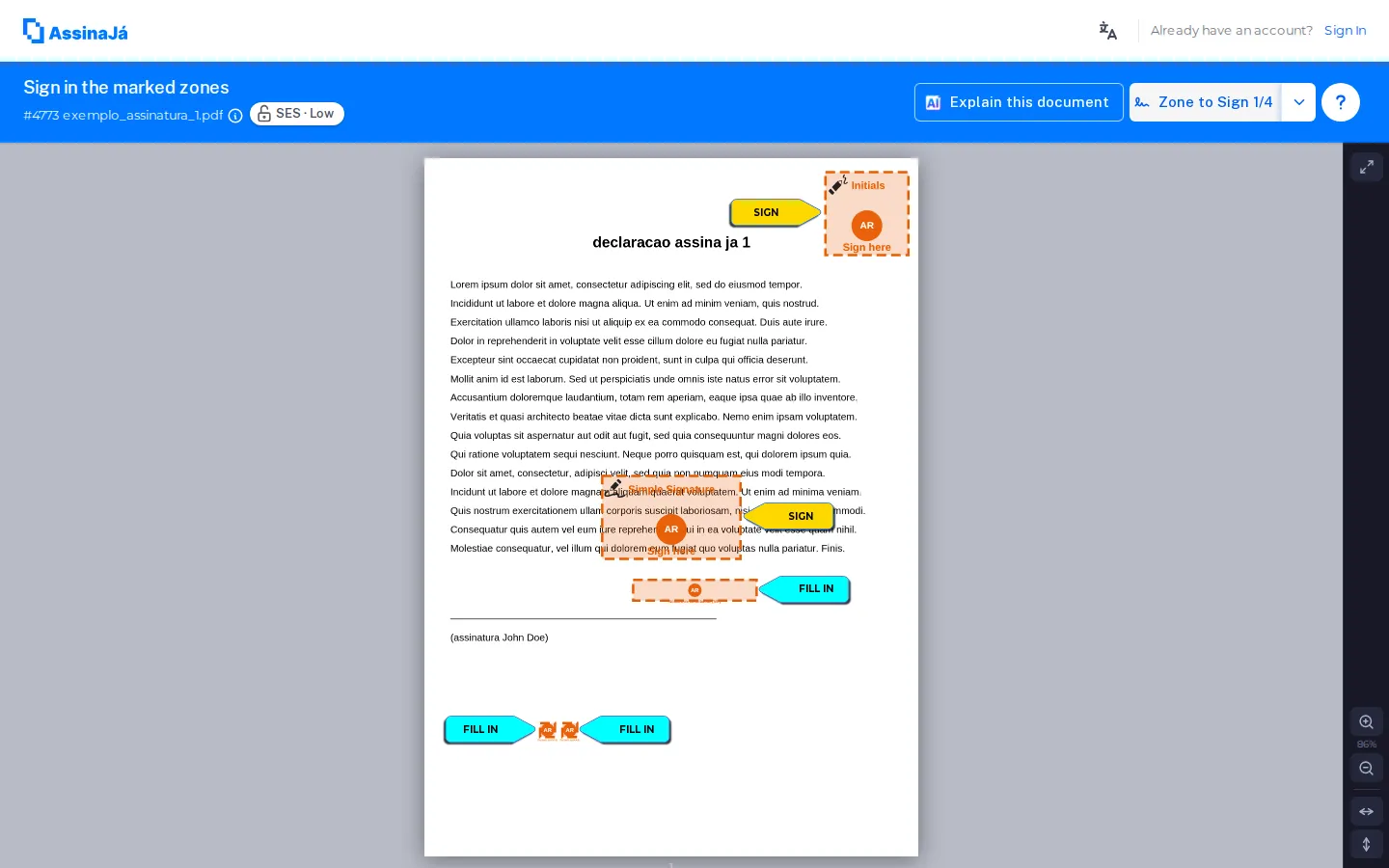Zoom in on the document
The height and width of the screenshot is (868, 1389).
click(1367, 722)
